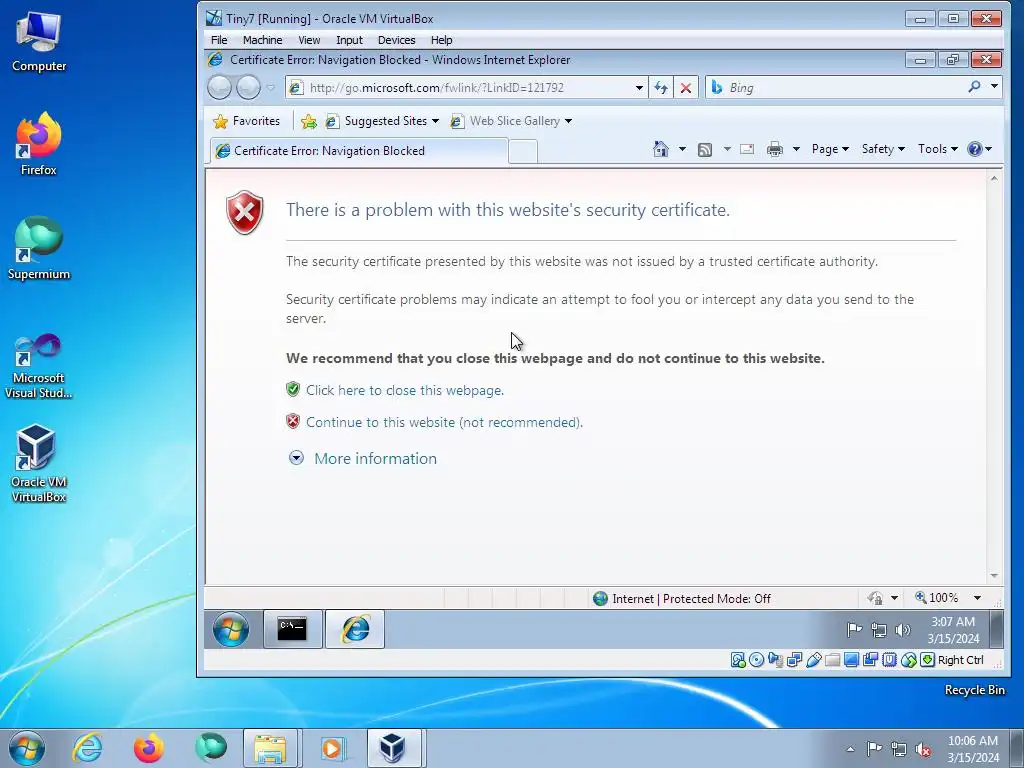The height and width of the screenshot is (768, 1024).
Task: Click the VirtualBox keyboard capture arrow icon
Action: coord(927,660)
